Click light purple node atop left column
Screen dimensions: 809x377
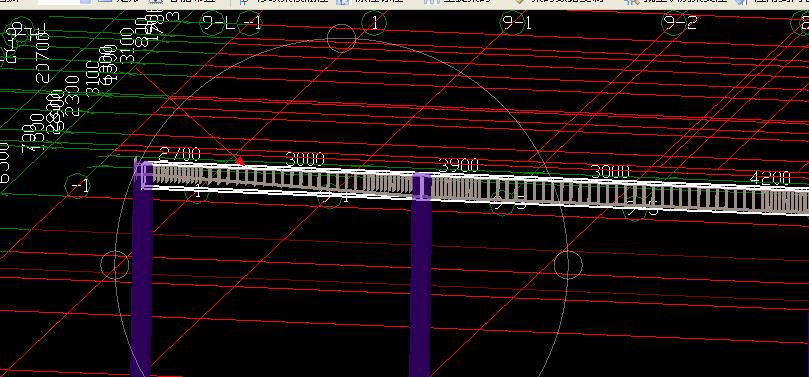[144, 175]
